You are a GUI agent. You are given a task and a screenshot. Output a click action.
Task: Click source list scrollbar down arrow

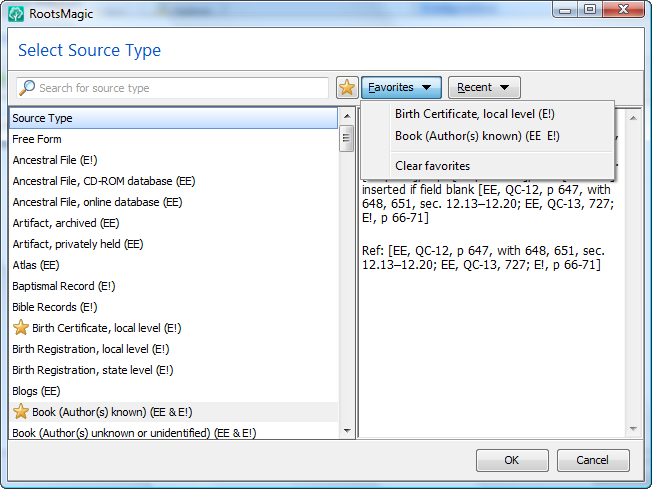click(347, 431)
